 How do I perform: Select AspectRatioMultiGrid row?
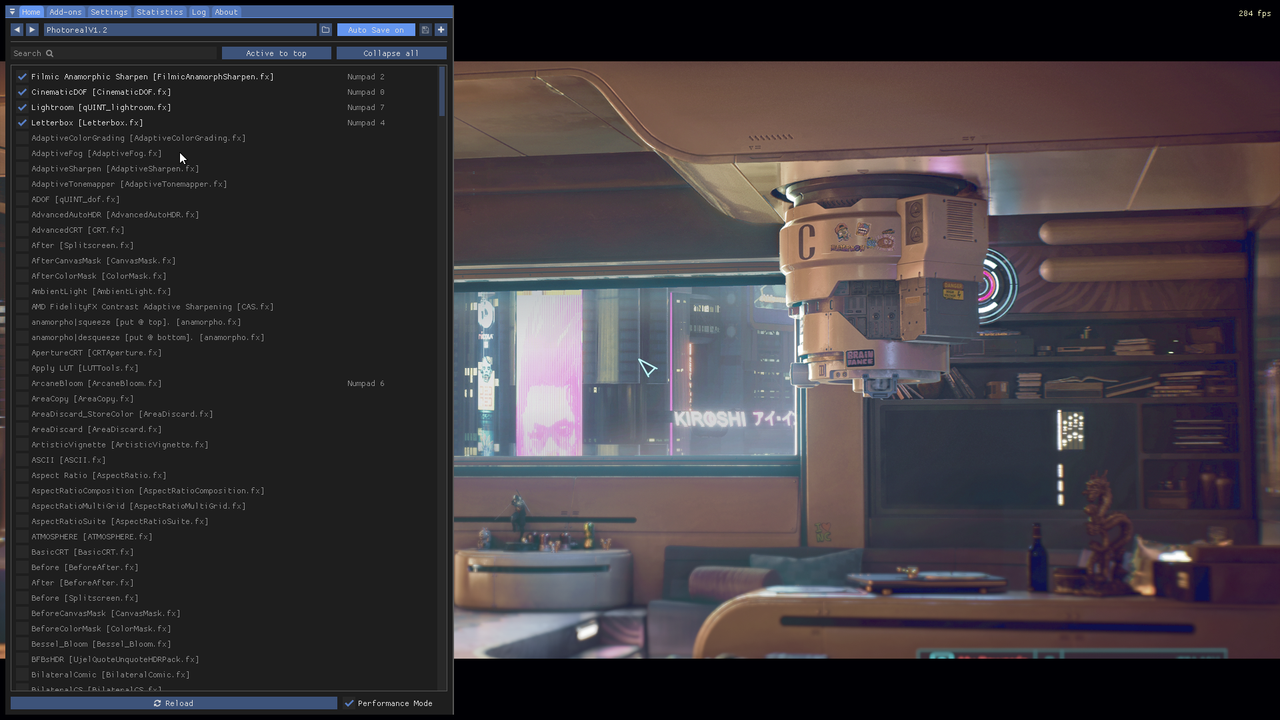[x=138, y=506]
